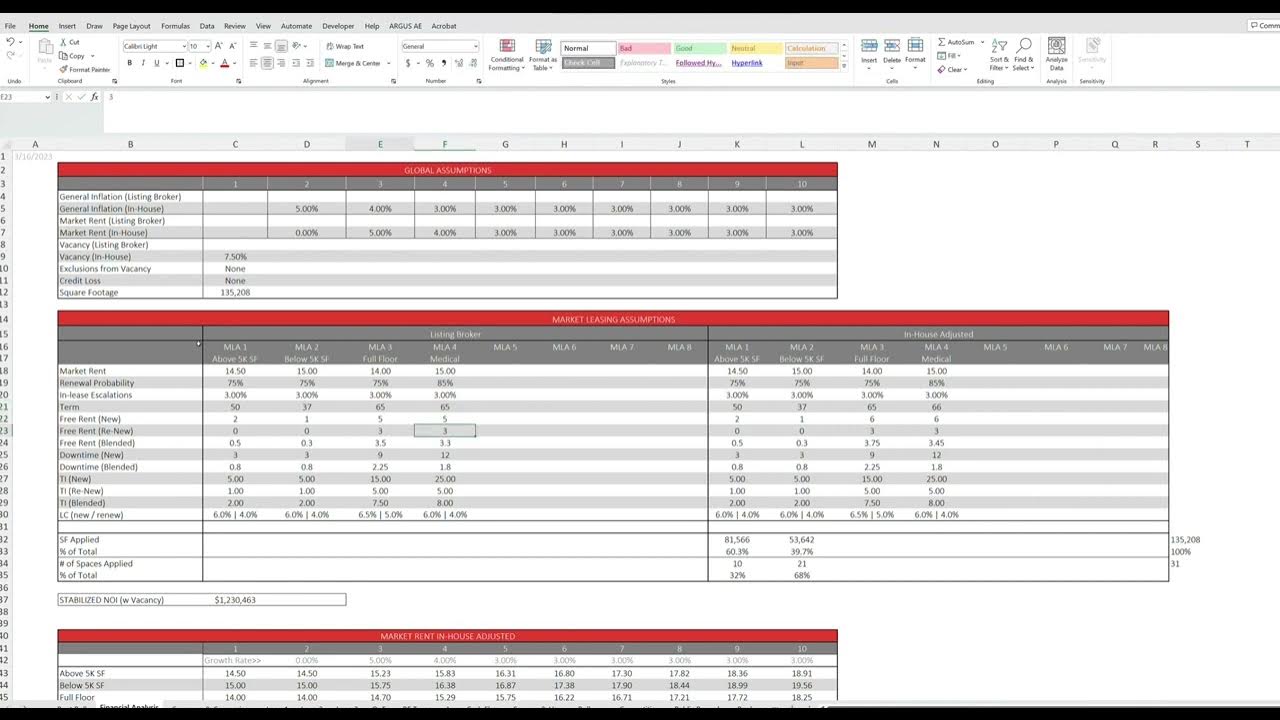
Task: Apply the Neutral cell style swatch
Action: point(755,48)
